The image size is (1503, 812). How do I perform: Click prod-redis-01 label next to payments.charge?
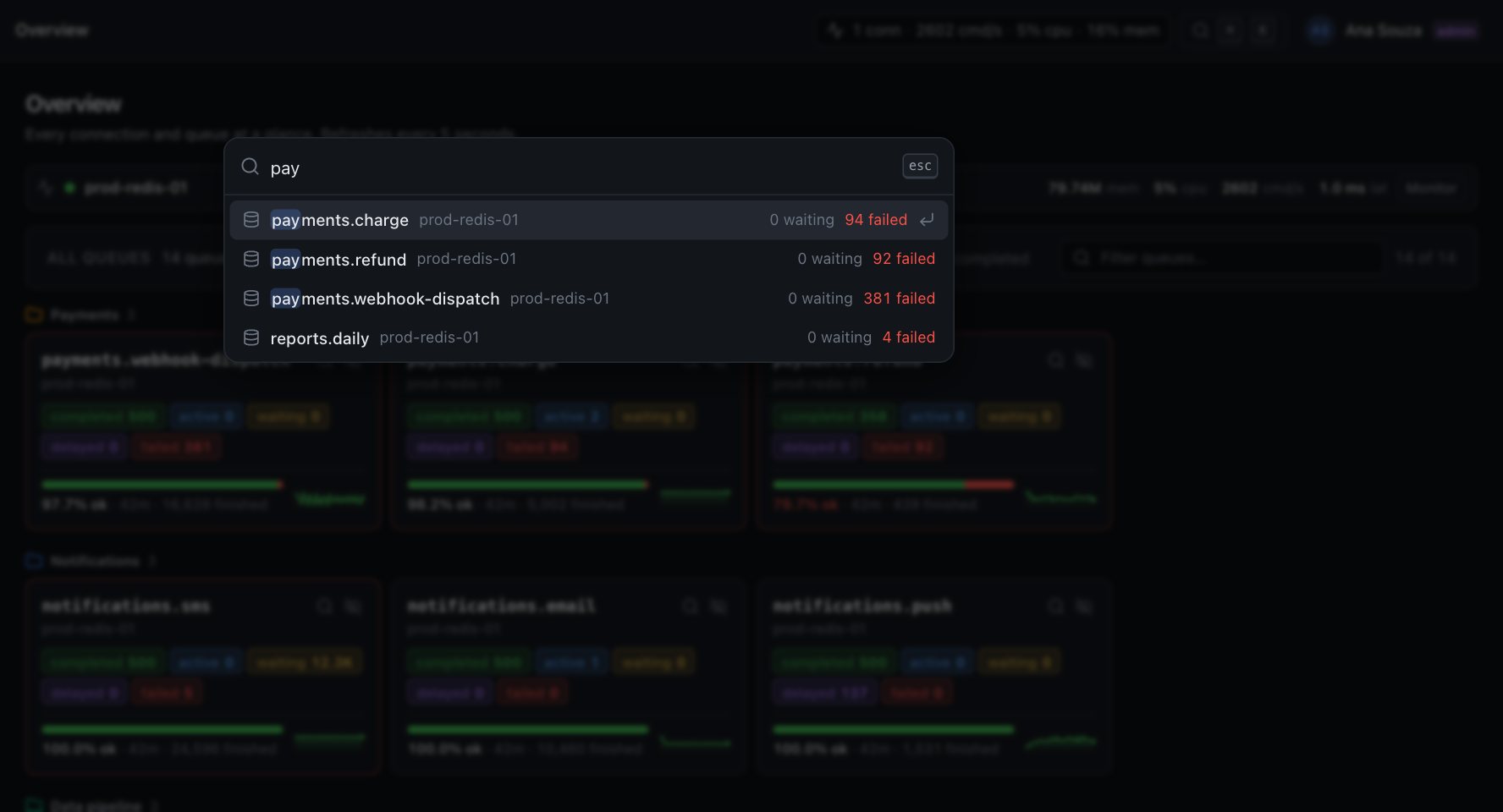(x=469, y=220)
